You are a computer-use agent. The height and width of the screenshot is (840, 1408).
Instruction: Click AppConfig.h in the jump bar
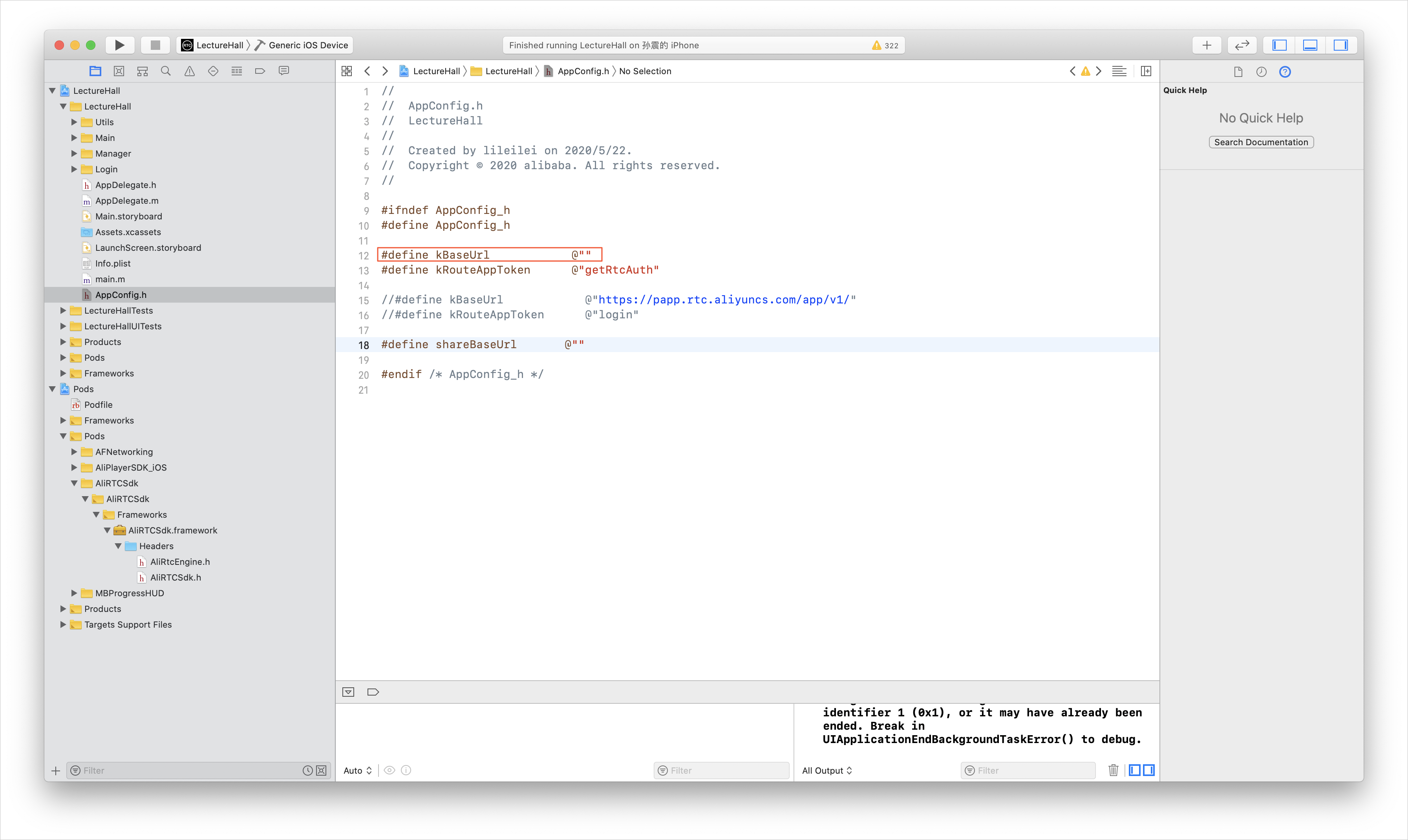click(577, 71)
